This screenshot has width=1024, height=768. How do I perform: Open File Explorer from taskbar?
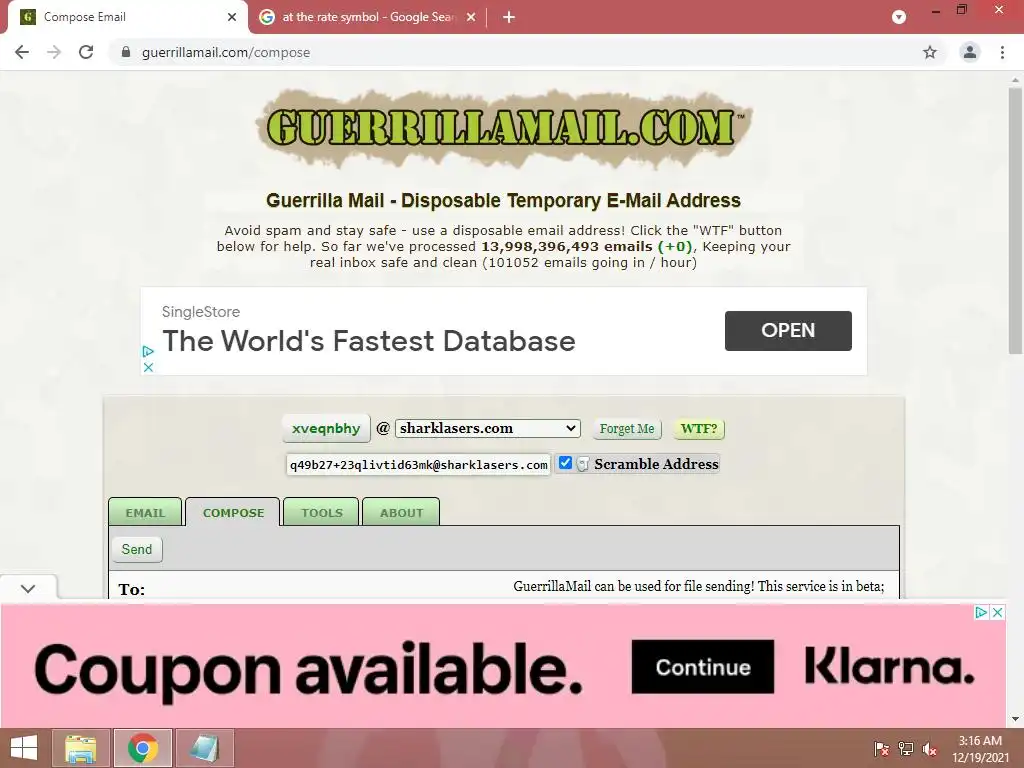point(81,748)
